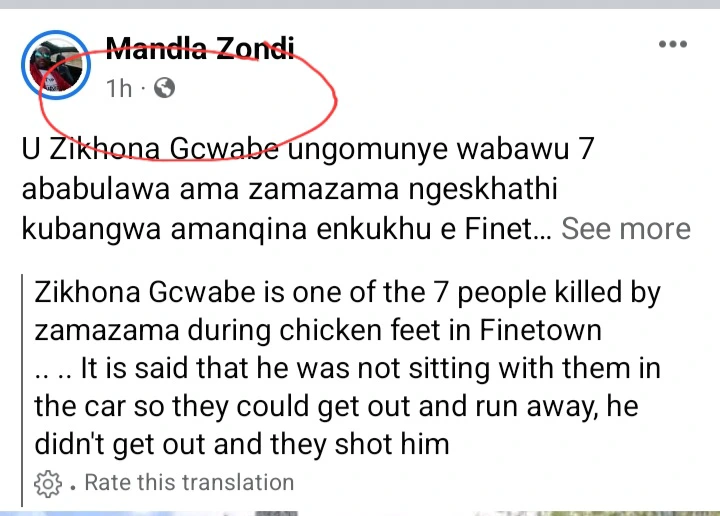This screenshot has height=516, width=720.
Task: Click translated line 'the car so they could'
Action: [337, 406]
